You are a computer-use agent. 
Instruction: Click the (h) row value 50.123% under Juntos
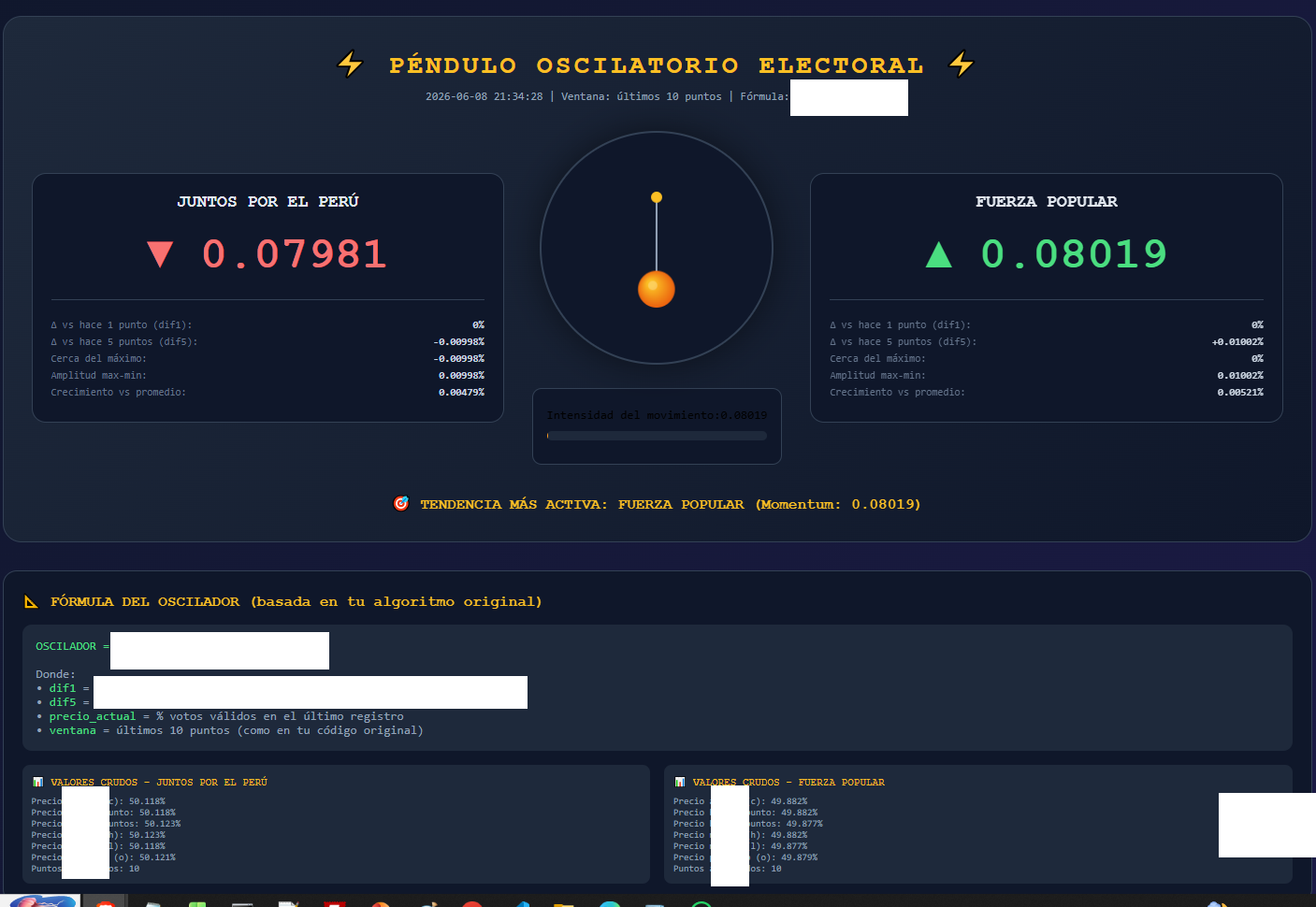(x=147, y=835)
